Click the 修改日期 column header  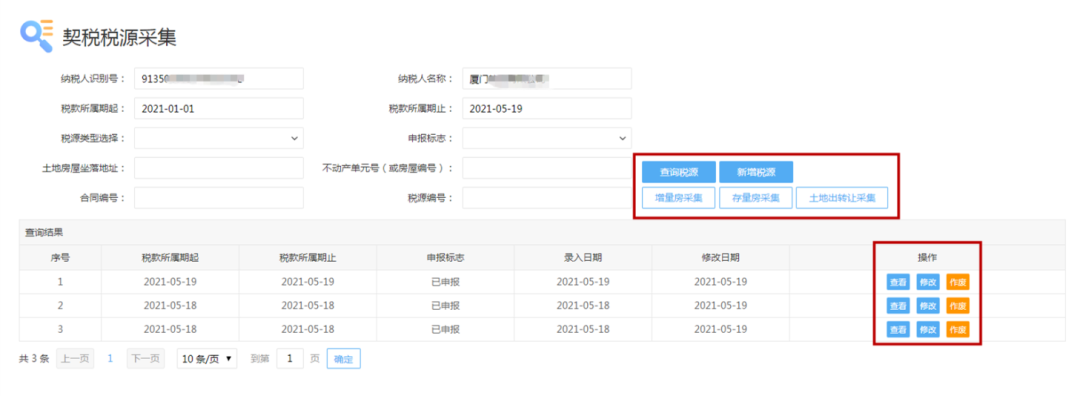[720, 258]
